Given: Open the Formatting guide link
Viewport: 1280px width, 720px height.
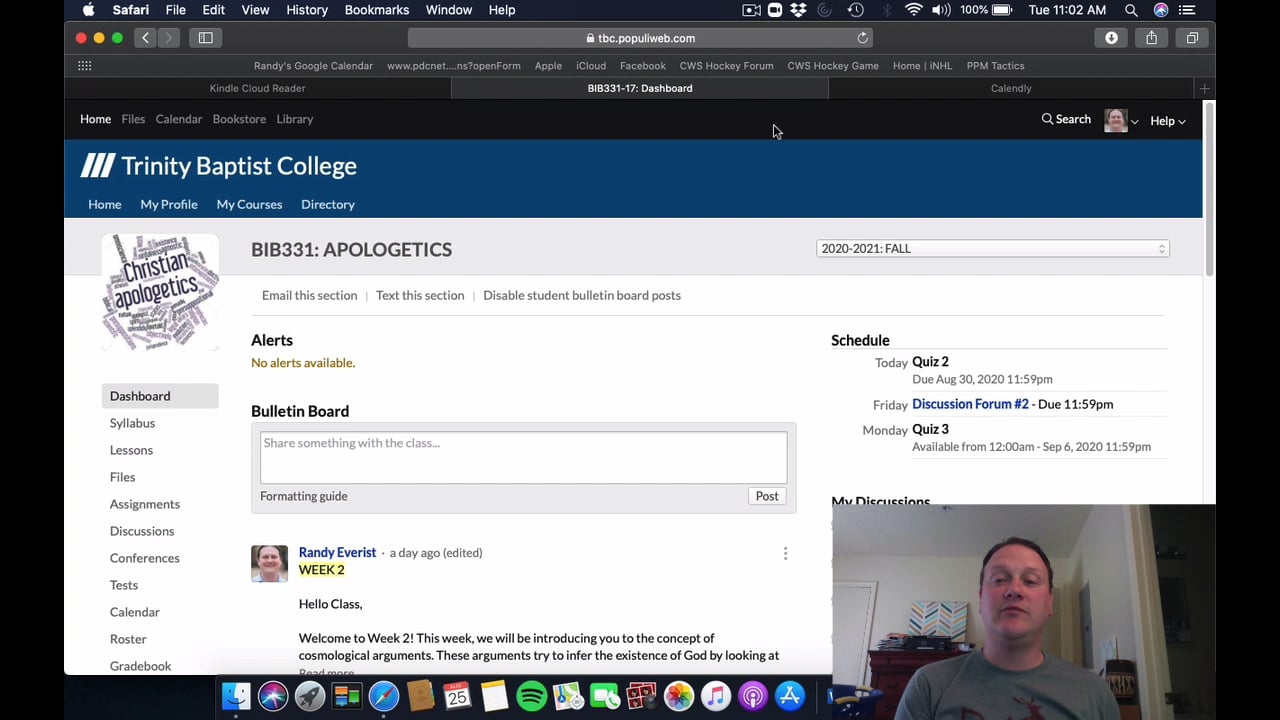Looking at the screenshot, I should [x=304, y=496].
